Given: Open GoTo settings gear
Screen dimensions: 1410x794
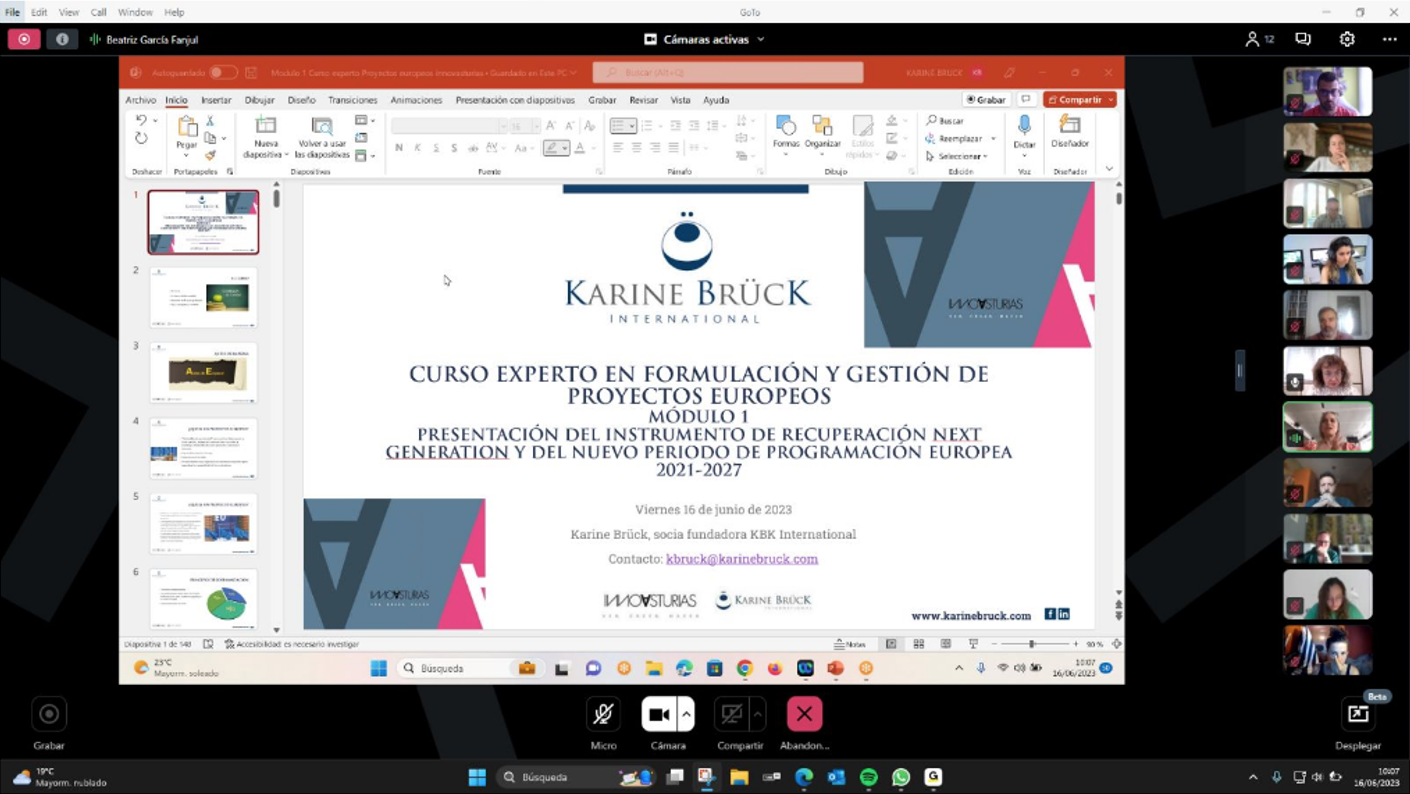Looking at the screenshot, I should (1347, 39).
